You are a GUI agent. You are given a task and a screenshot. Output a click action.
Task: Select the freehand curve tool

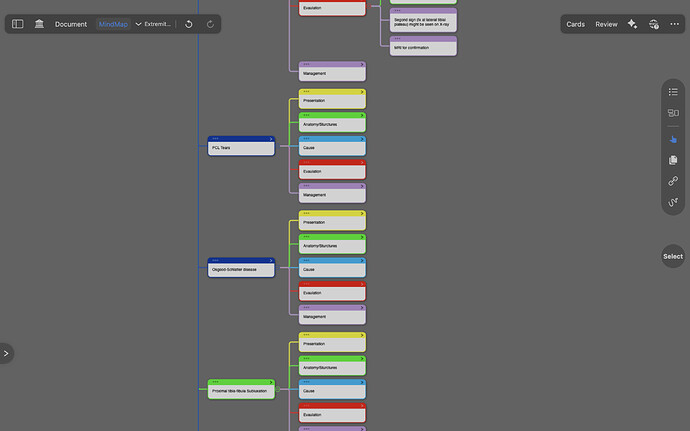point(673,202)
